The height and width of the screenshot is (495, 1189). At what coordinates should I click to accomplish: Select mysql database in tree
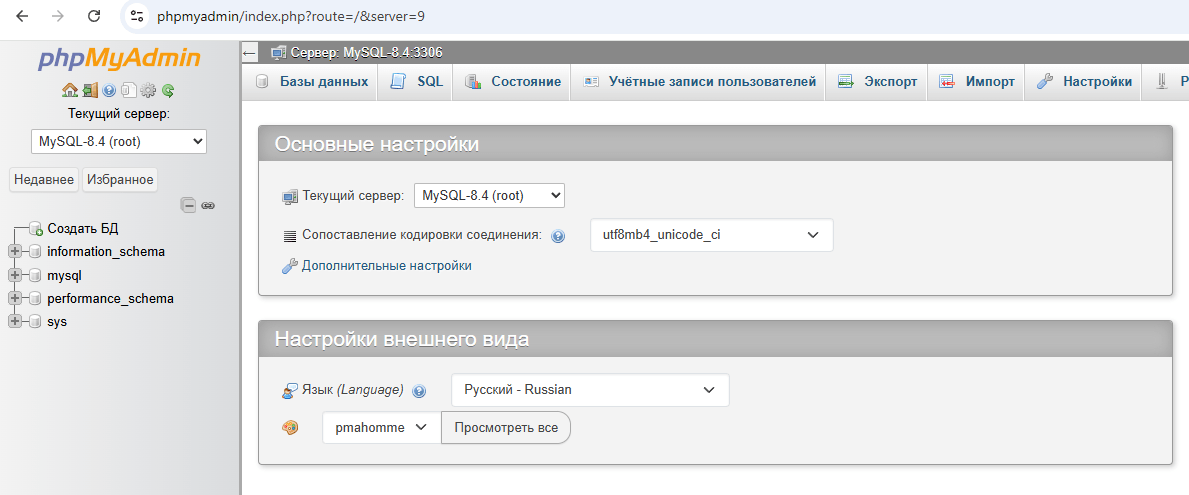click(x=64, y=275)
